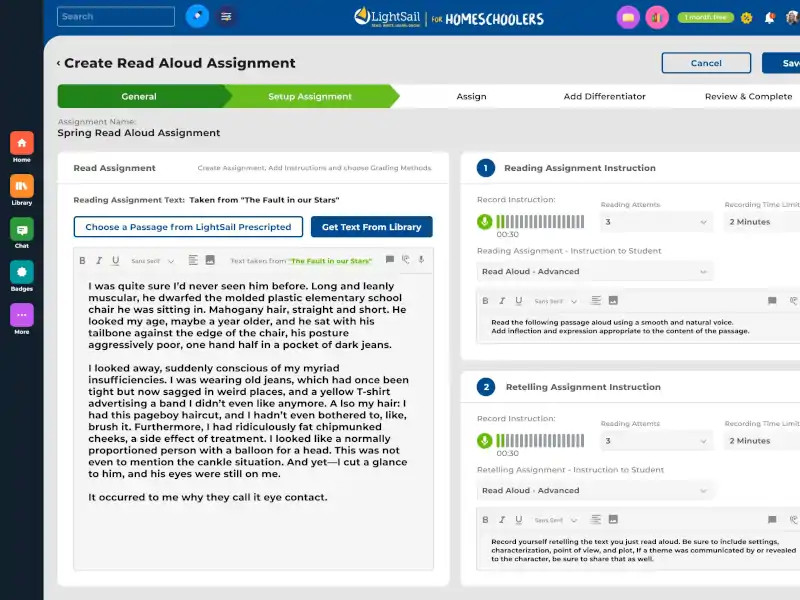Start recording the Reading Assignment instruction
This screenshot has height=600, width=800.
coord(485,222)
